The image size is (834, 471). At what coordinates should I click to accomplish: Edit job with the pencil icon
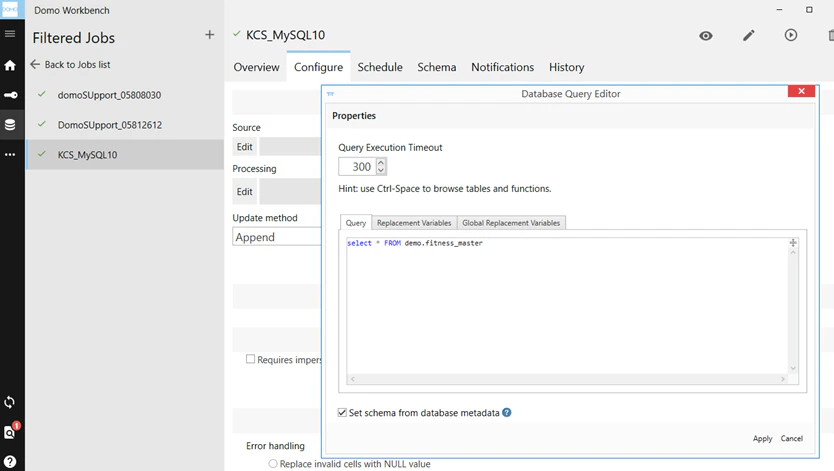pyautogui.click(x=748, y=36)
